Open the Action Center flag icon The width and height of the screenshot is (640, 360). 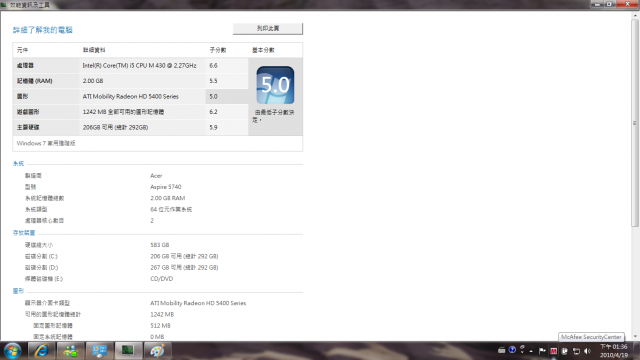pos(542,351)
